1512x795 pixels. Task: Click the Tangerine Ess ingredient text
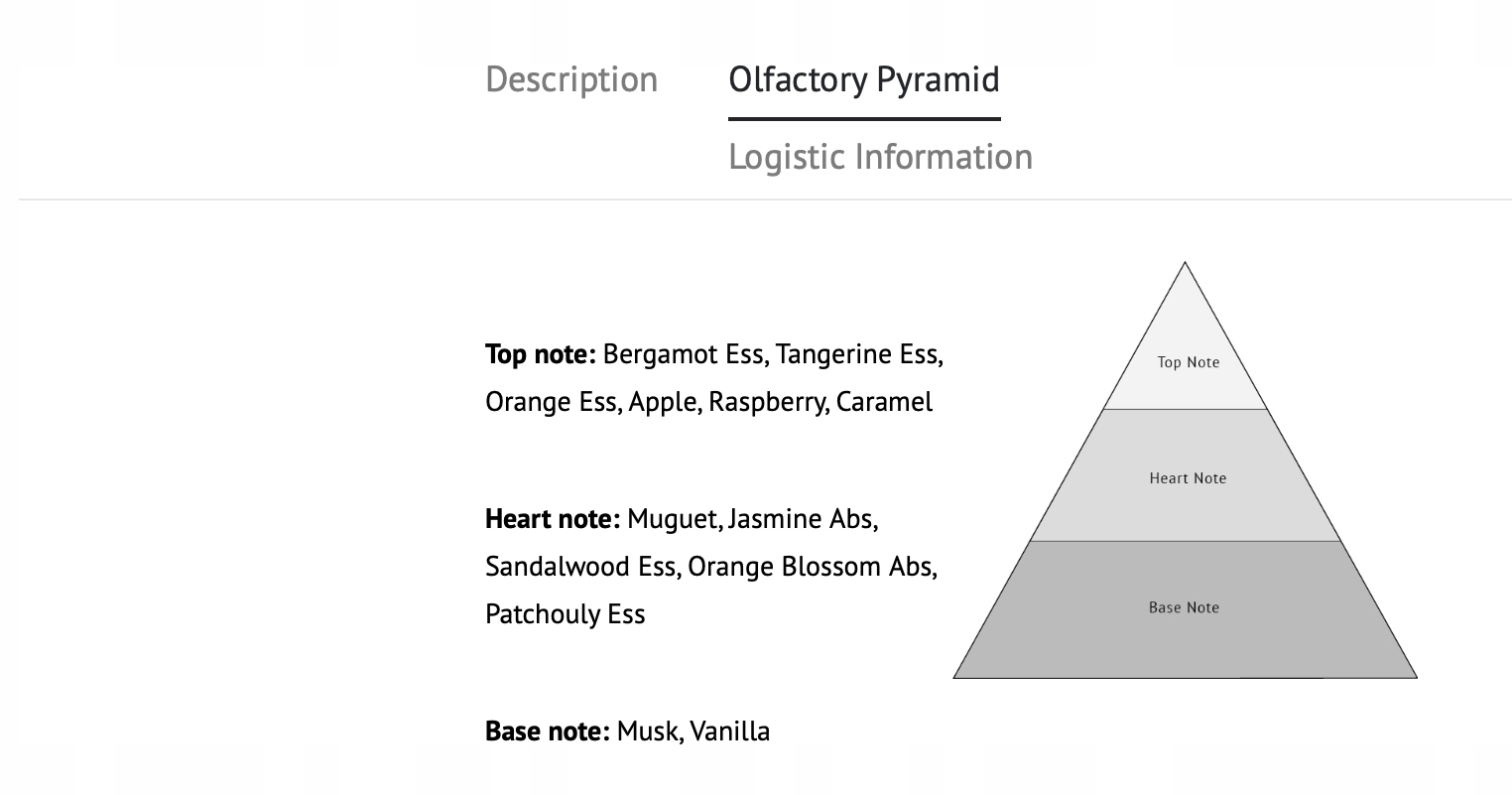857,354
